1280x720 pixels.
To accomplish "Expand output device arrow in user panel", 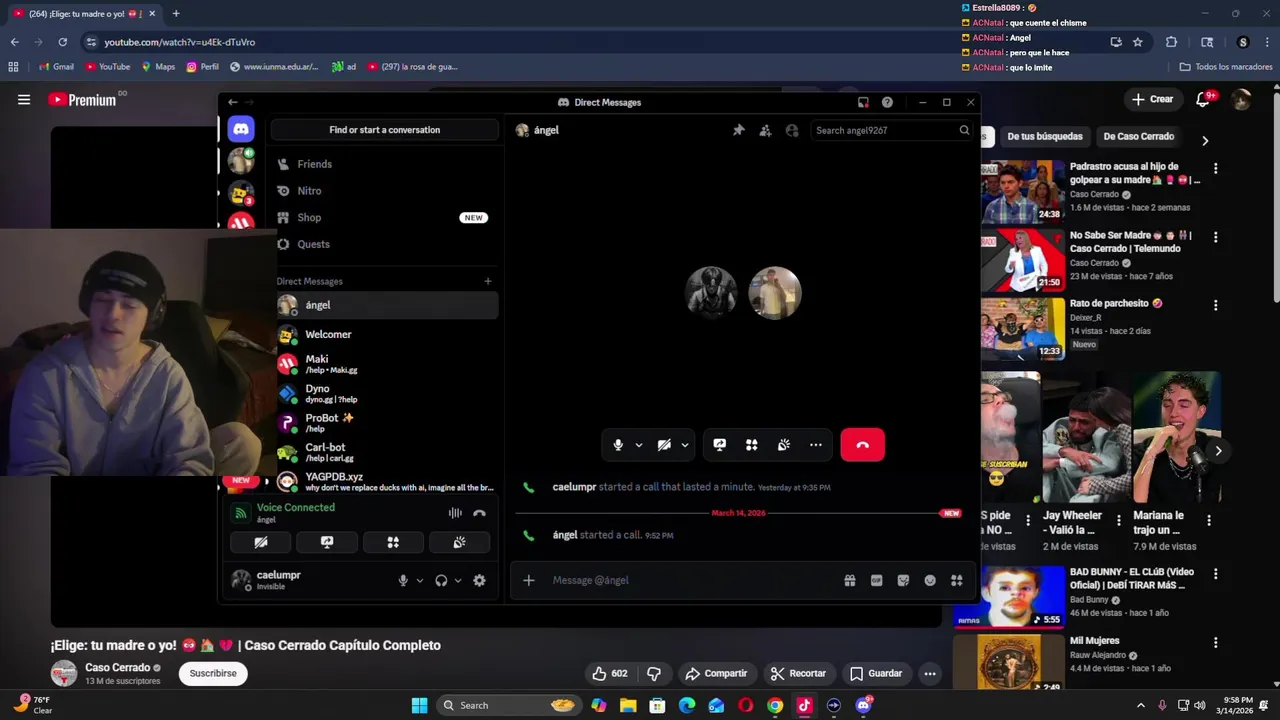I will [458, 580].
